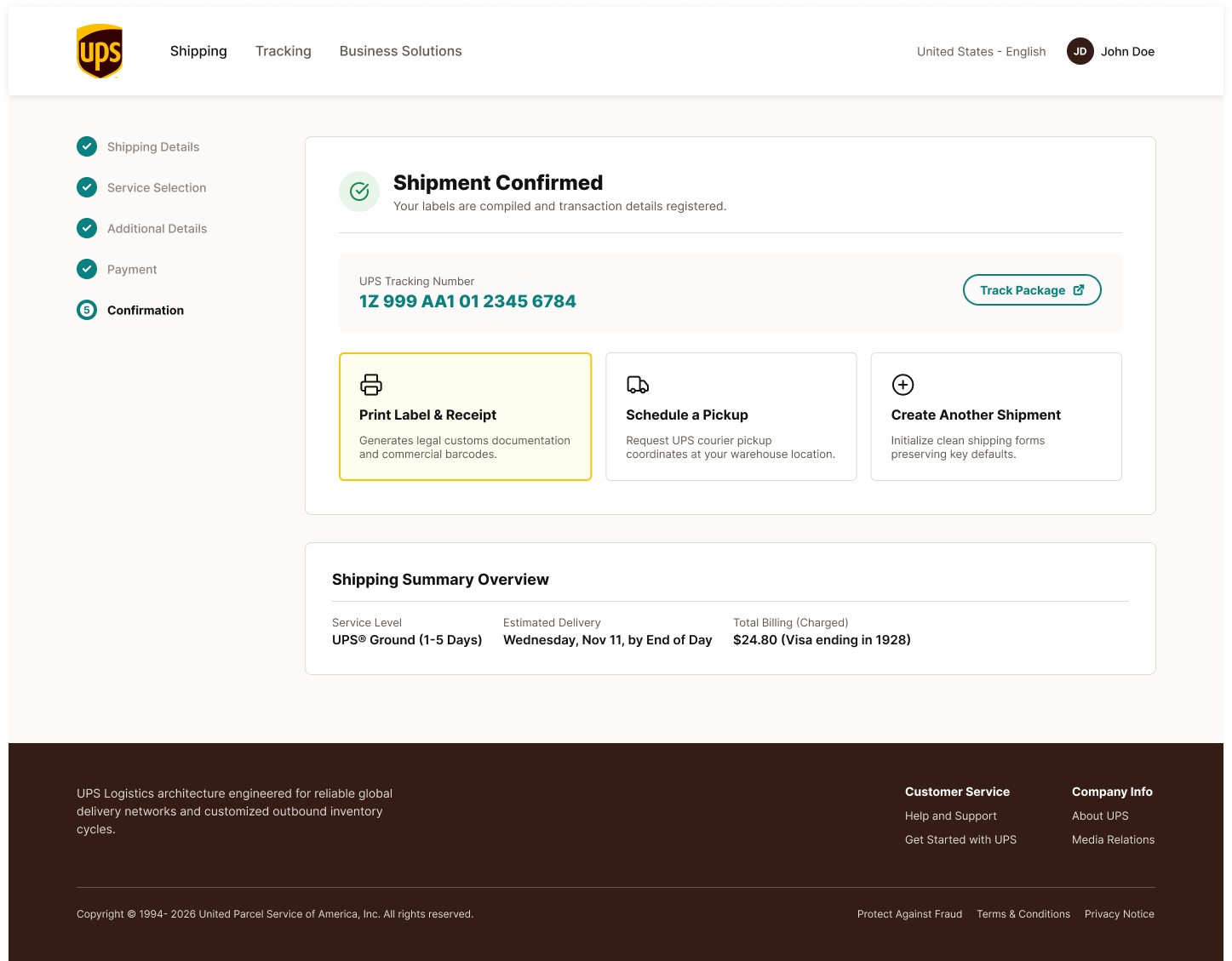Click $24.80 (Visa ending in 1928) text
1232x961 pixels.
coord(822,640)
